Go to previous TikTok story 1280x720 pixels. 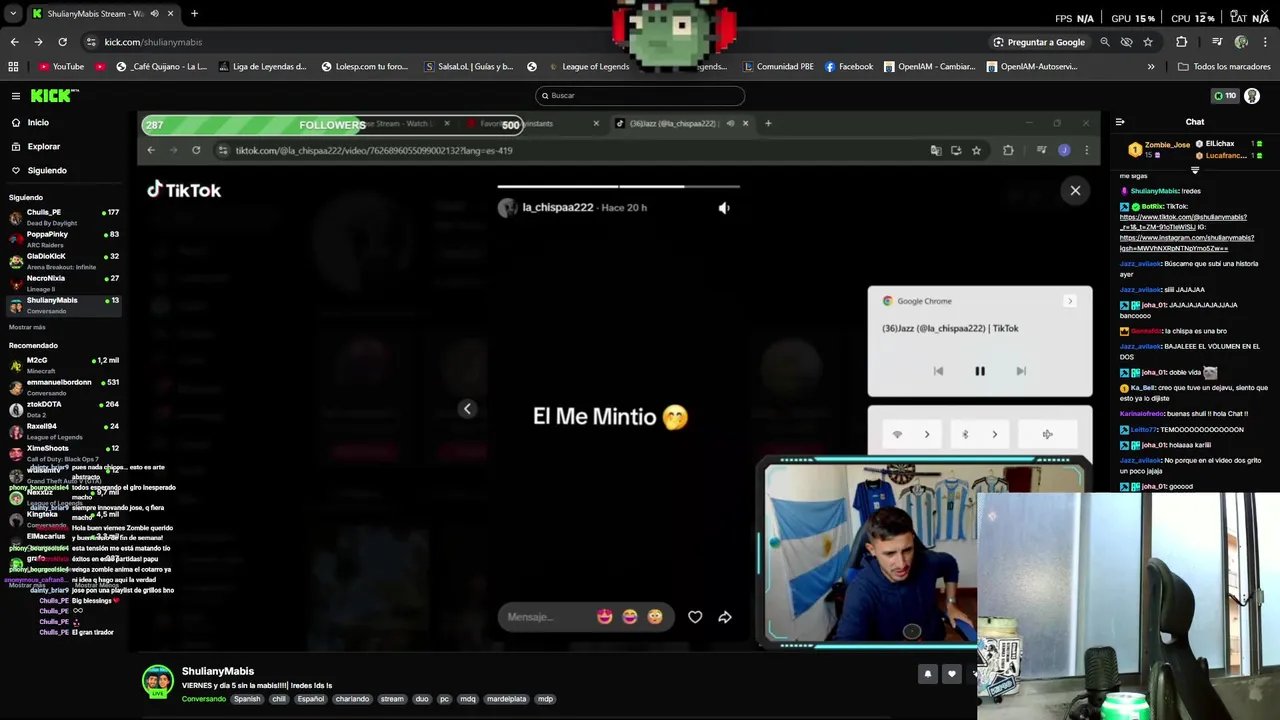click(x=467, y=408)
